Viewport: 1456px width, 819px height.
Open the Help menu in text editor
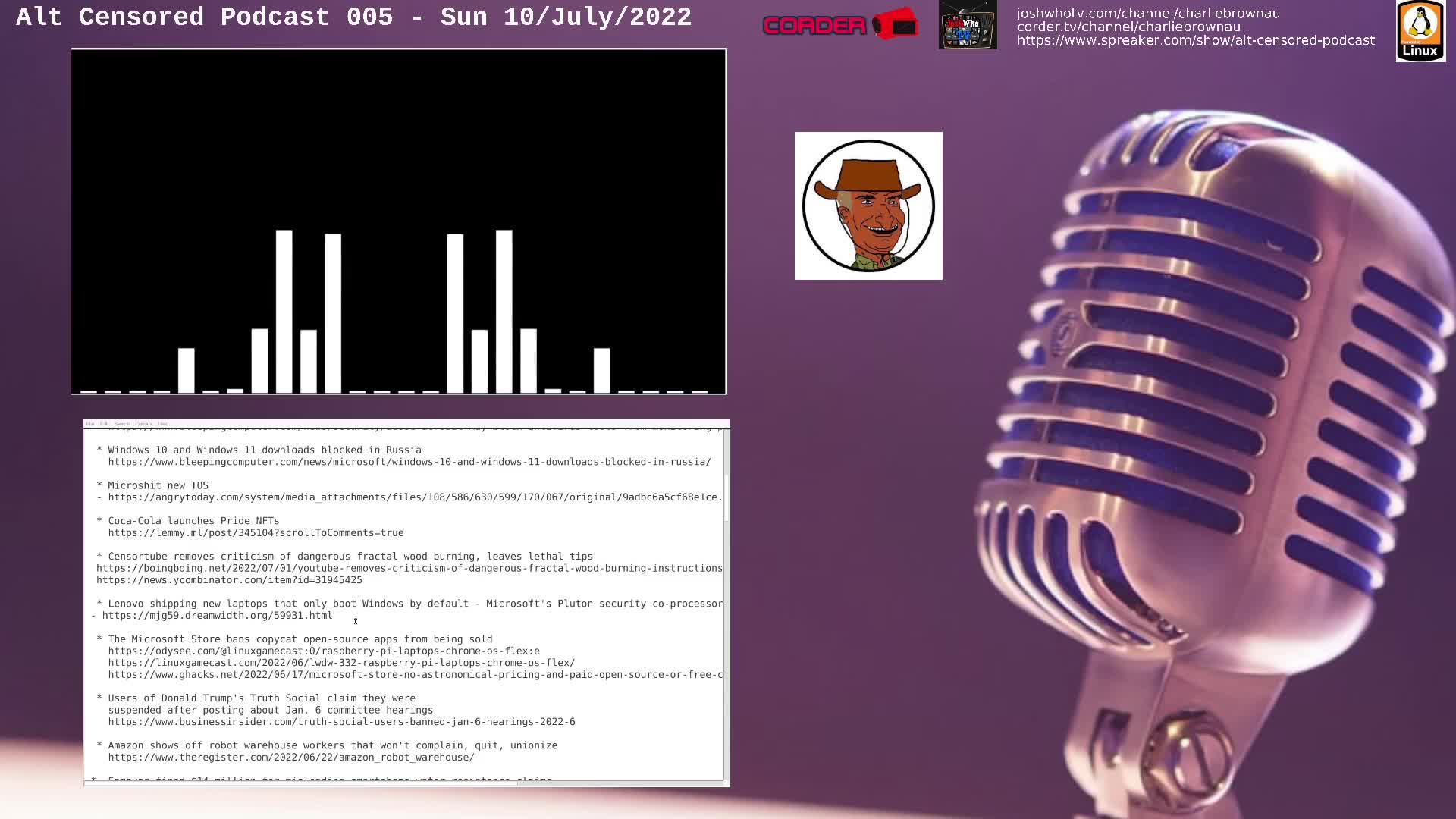[163, 424]
